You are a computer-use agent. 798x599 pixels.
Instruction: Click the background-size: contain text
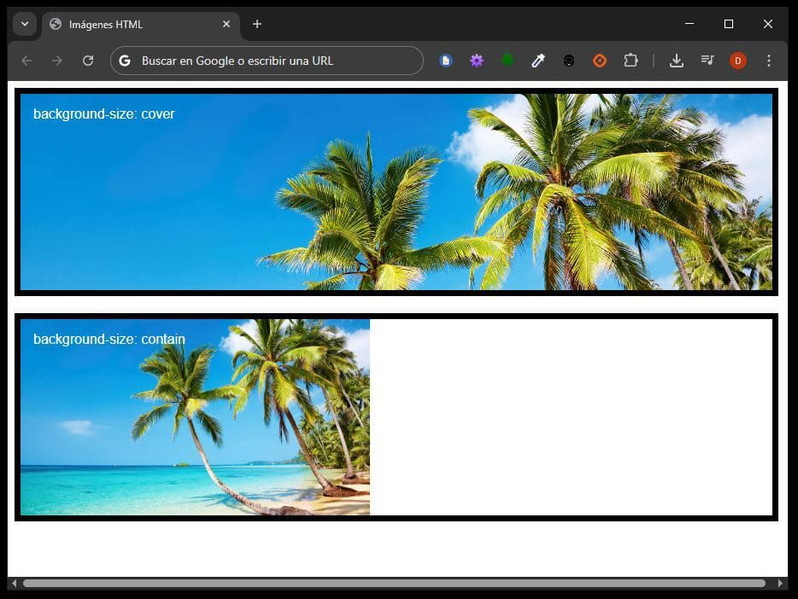point(109,339)
